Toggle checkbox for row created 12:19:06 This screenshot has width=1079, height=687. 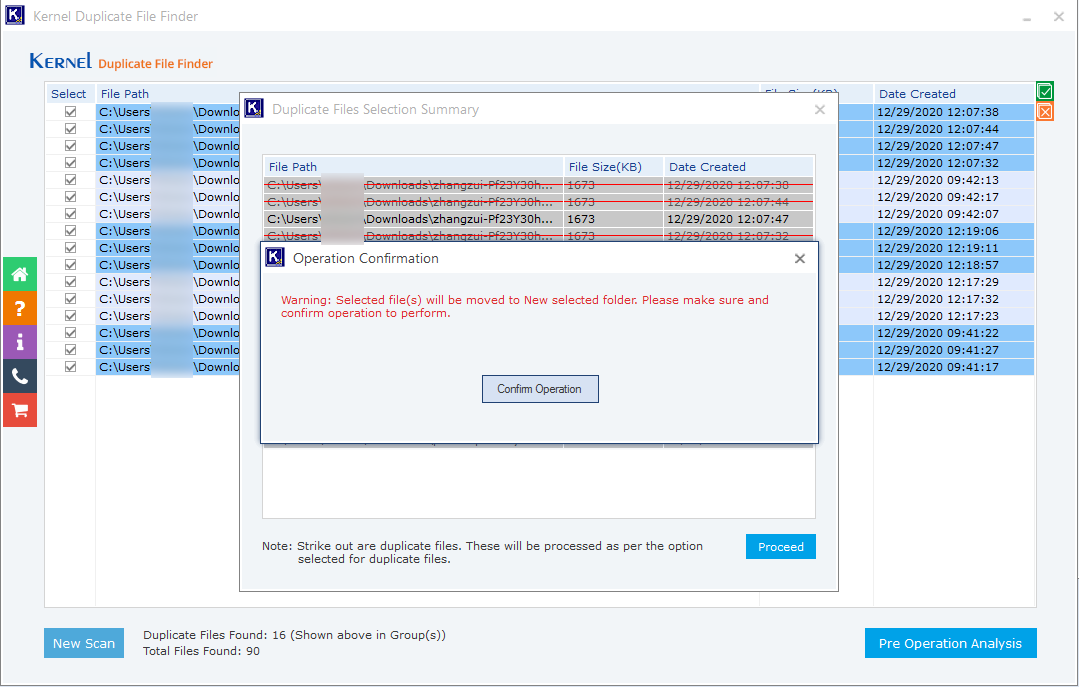(70, 231)
